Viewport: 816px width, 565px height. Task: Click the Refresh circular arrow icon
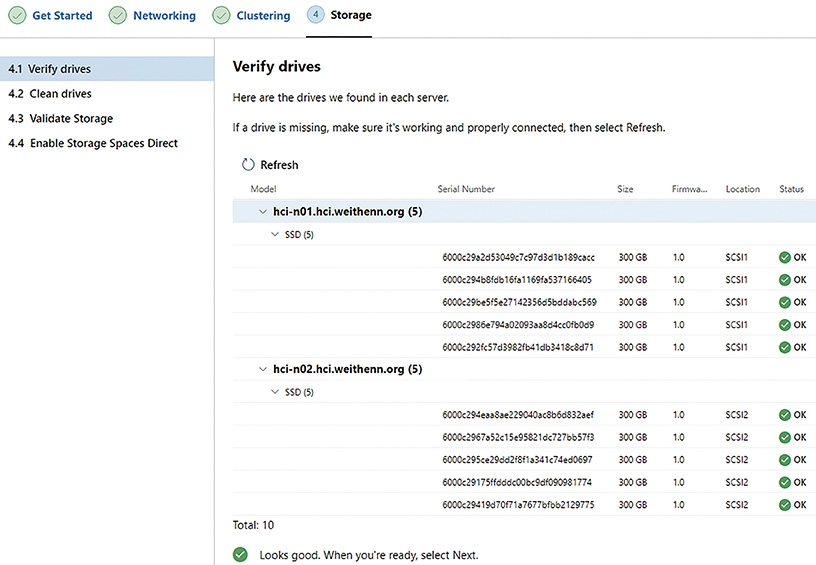tap(248, 165)
